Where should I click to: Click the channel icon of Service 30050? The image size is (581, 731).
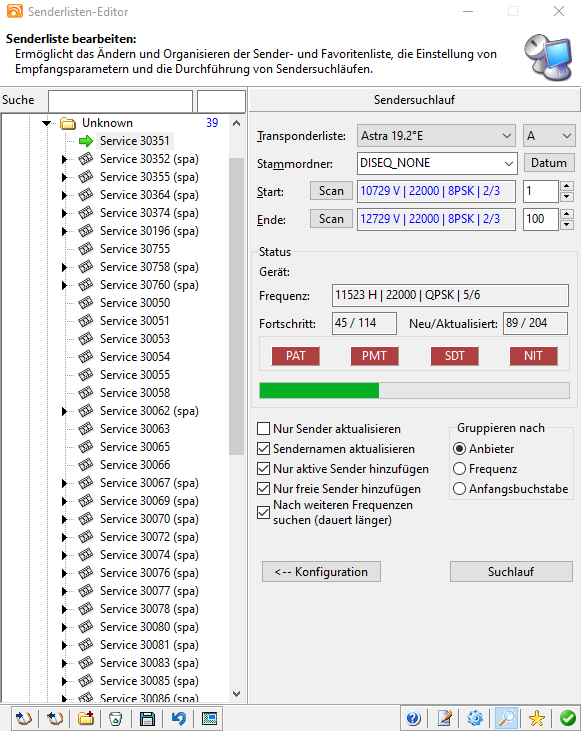tap(86, 303)
